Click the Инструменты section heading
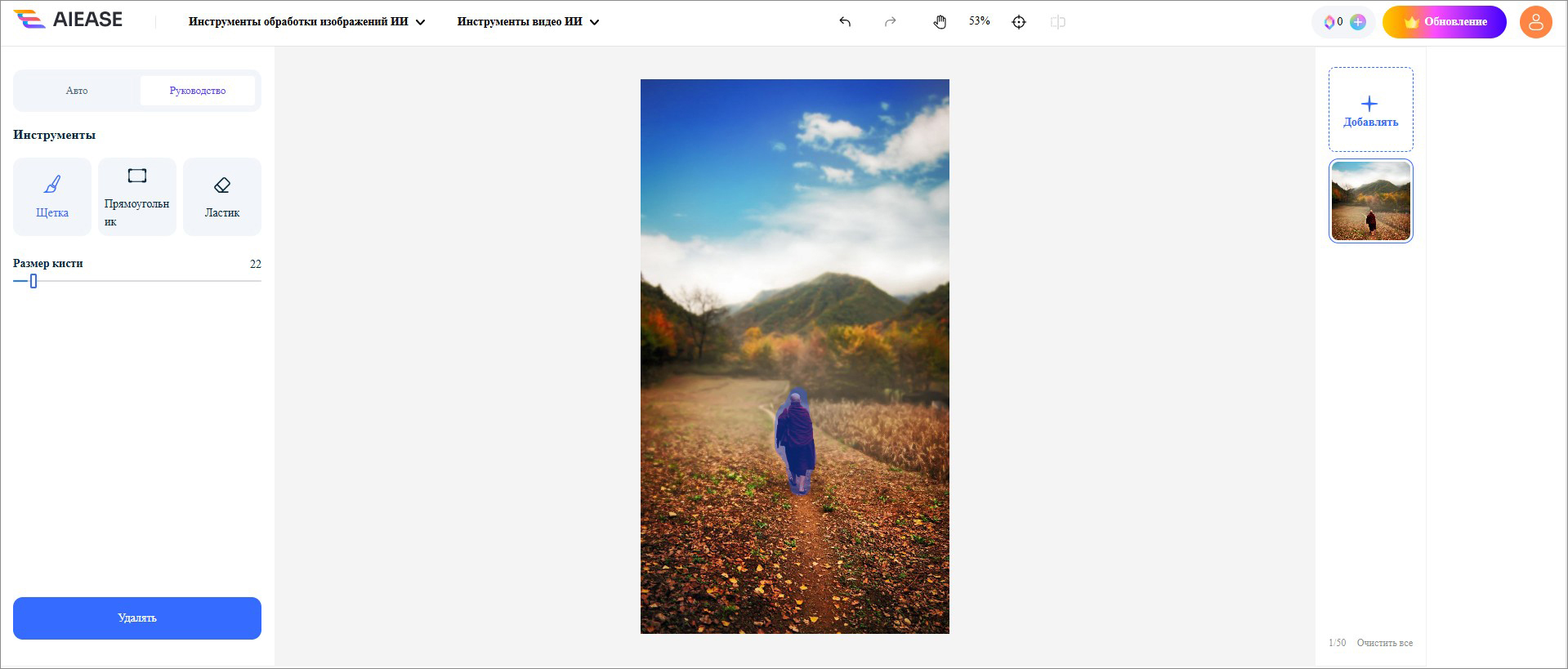Image resolution: width=1568 pixels, height=669 pixels. (x=54, y=135)
